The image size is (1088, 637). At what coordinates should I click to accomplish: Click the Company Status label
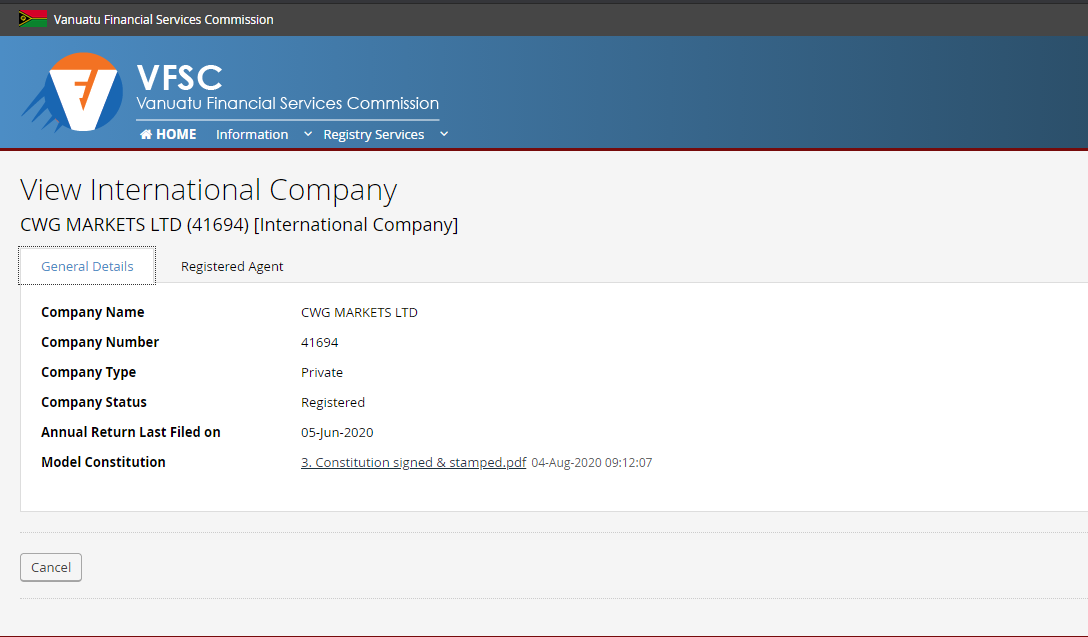tap(94, 402)
